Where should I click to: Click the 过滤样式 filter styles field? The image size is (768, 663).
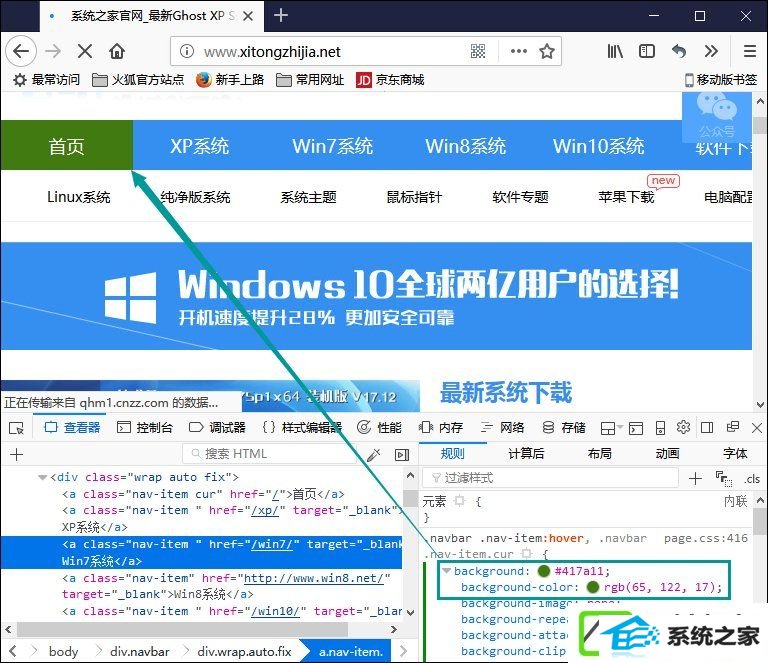pyautogui.click(x=551, y=478)
